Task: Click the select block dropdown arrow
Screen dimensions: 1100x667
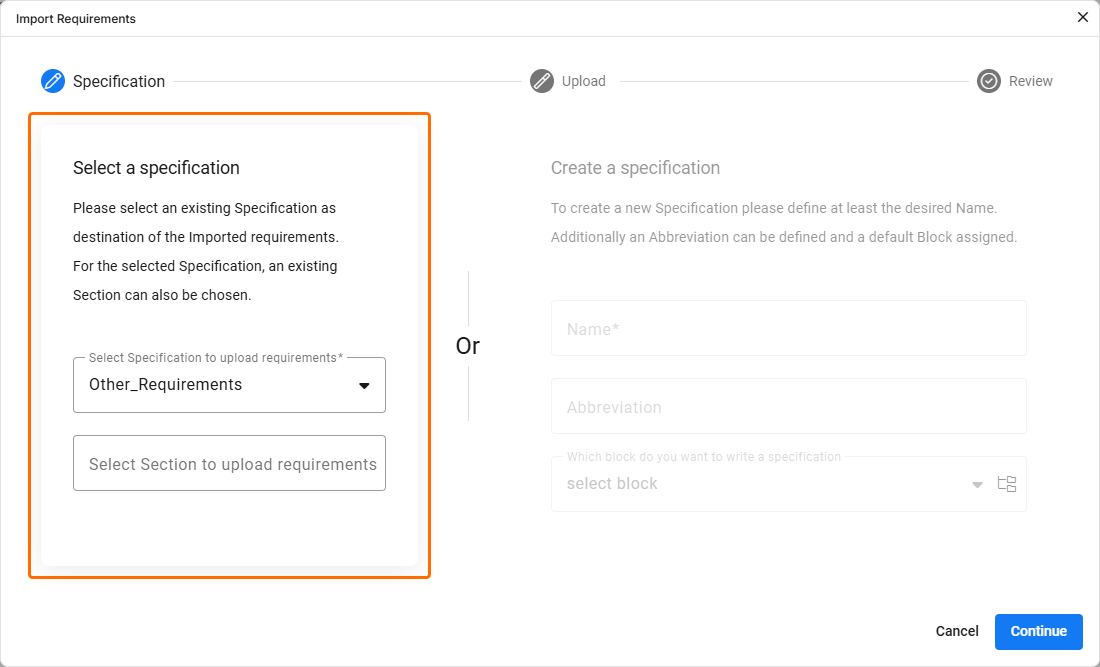Action: click(977, 485)
